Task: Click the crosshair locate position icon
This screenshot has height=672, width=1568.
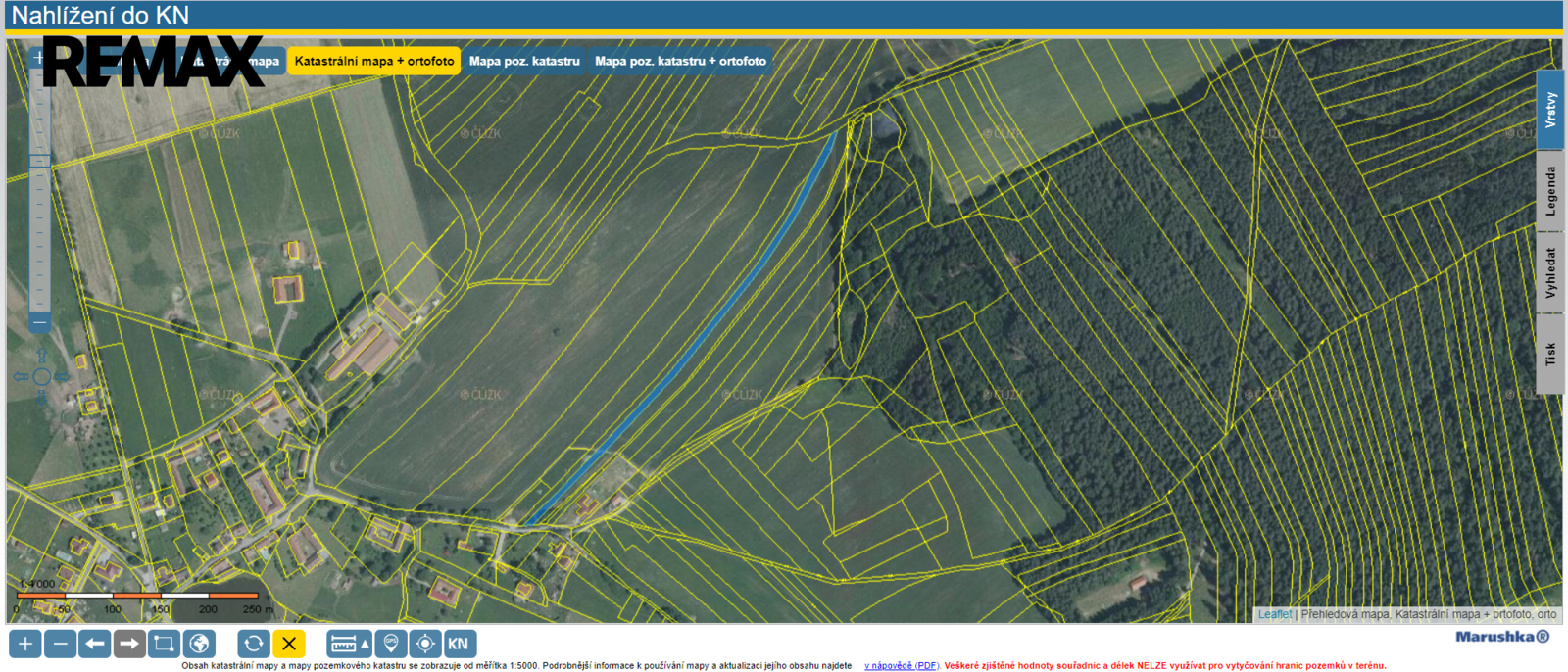Action: (x=425, y=644)
